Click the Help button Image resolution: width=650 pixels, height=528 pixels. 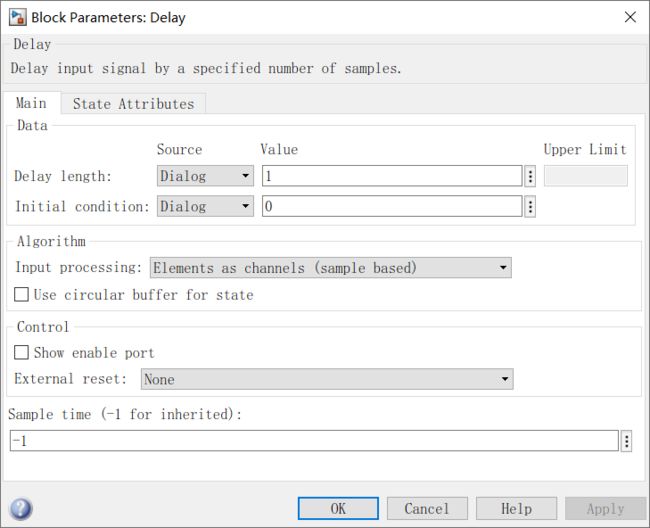(x=516, y=508)
